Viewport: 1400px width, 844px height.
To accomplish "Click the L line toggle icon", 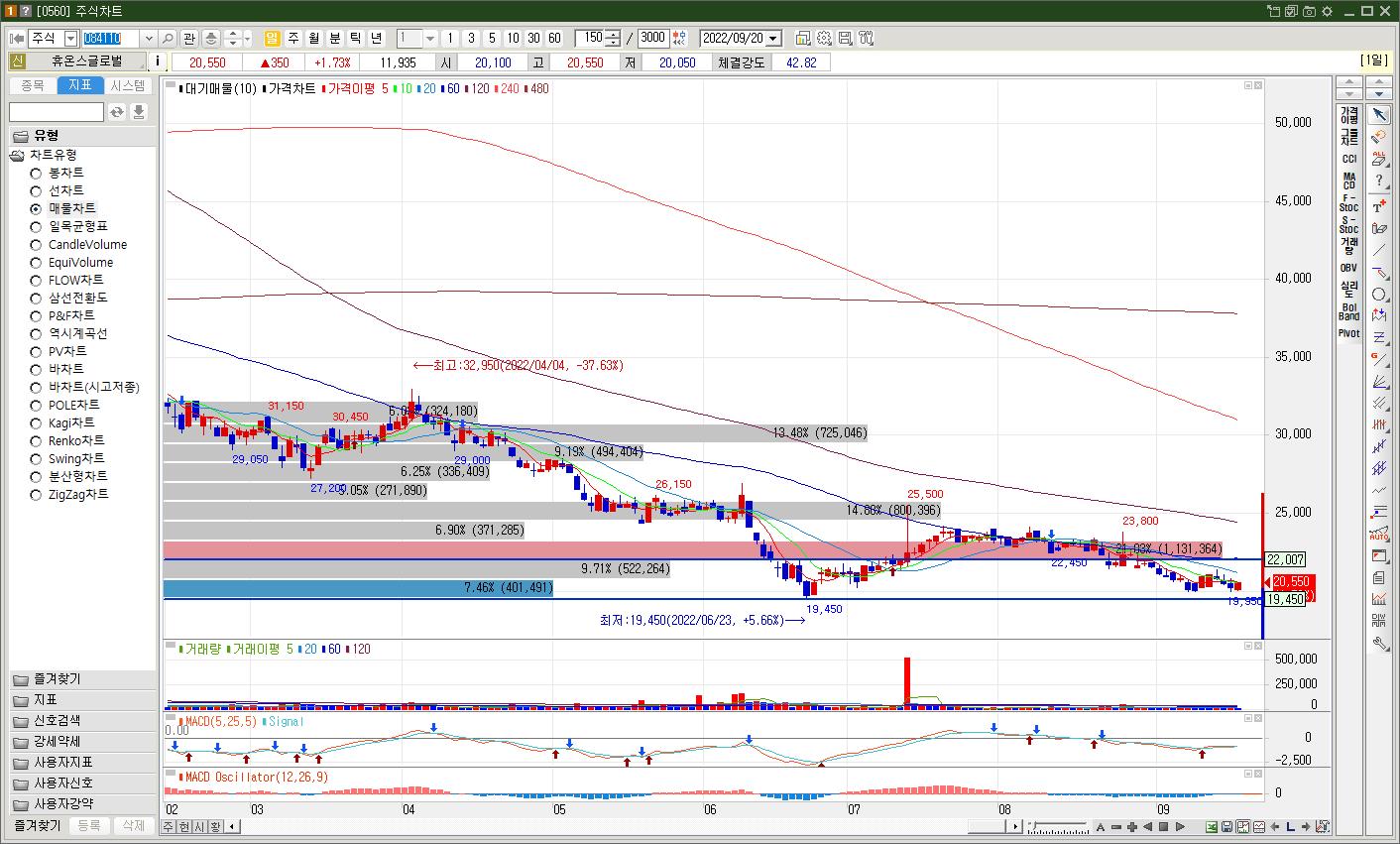I will click(x=1290, y=827).
